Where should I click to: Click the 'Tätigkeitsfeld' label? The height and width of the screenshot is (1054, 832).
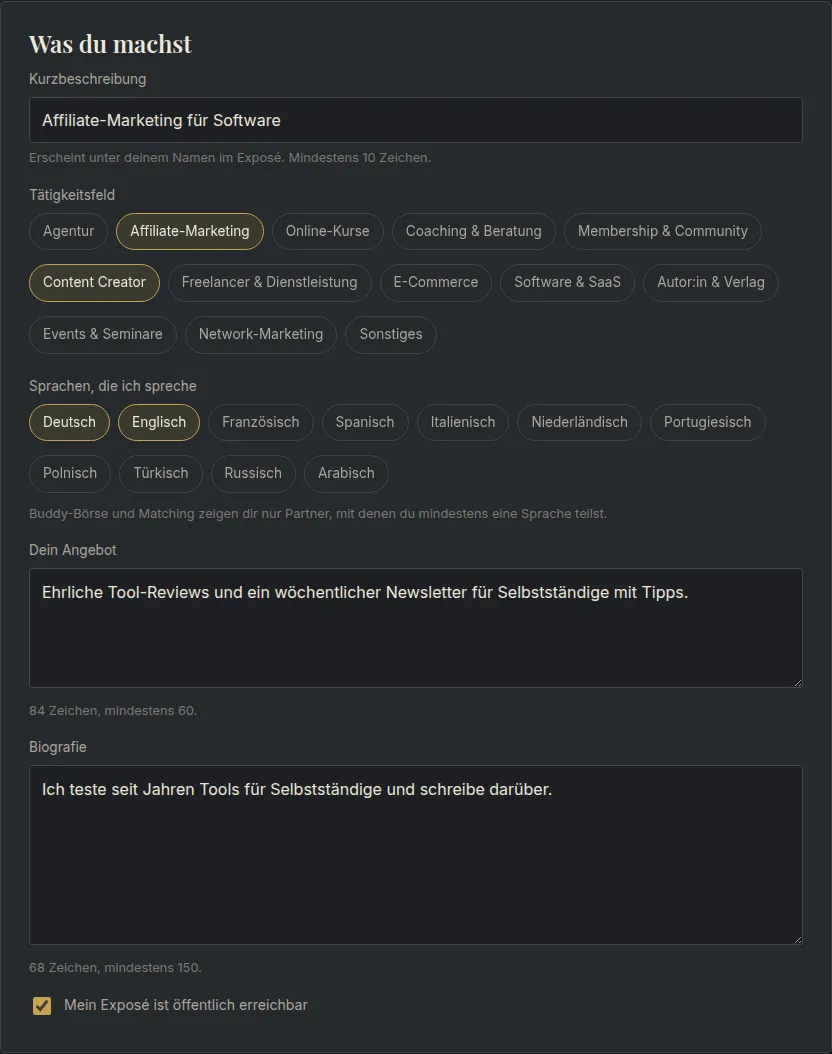coord(72,195)
